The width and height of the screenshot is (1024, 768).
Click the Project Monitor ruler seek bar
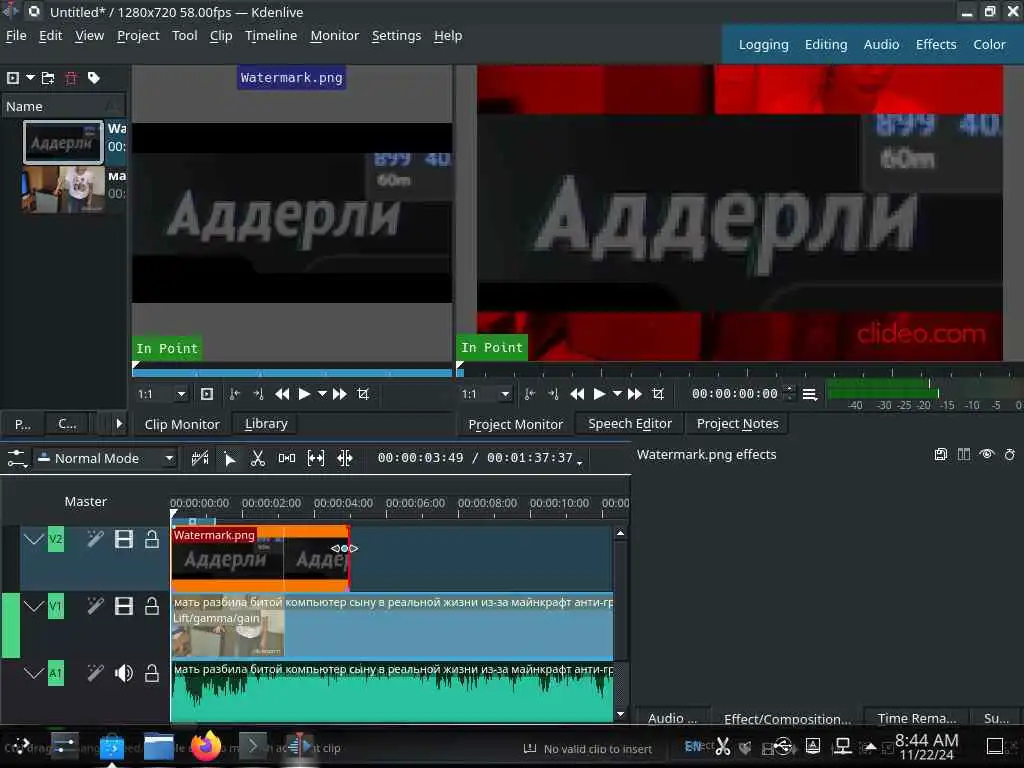click(740, 372)
